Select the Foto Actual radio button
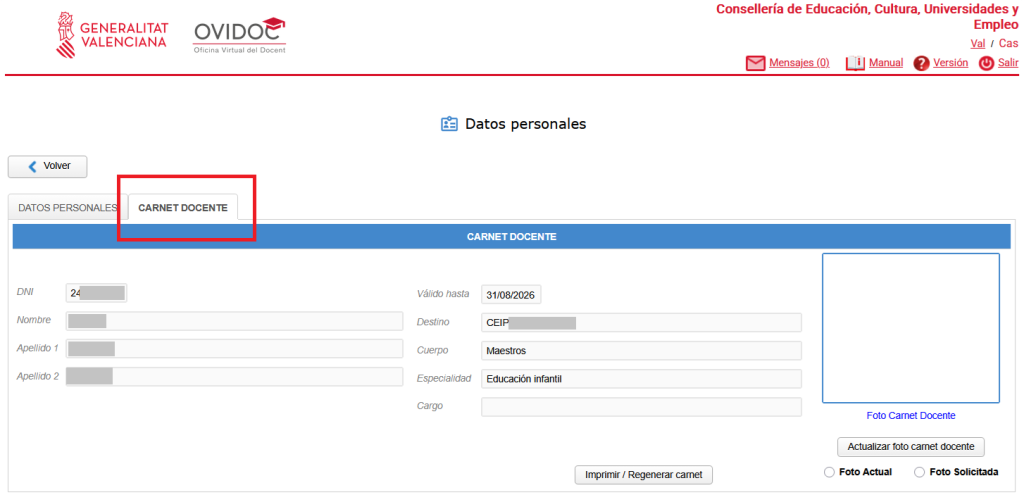 pos(829,472)
